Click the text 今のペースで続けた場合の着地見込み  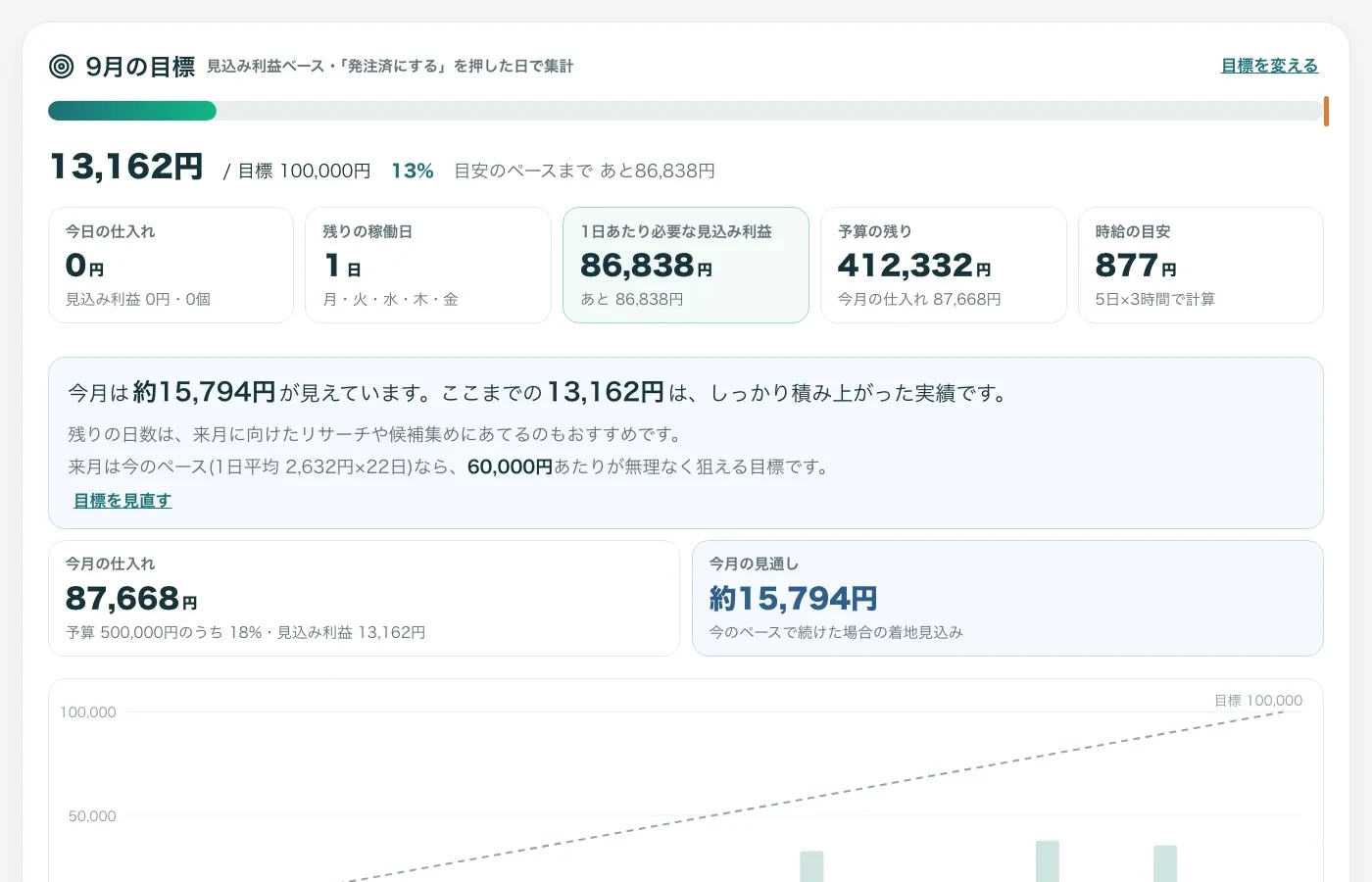pyautogui.click(x=836, y=633)
